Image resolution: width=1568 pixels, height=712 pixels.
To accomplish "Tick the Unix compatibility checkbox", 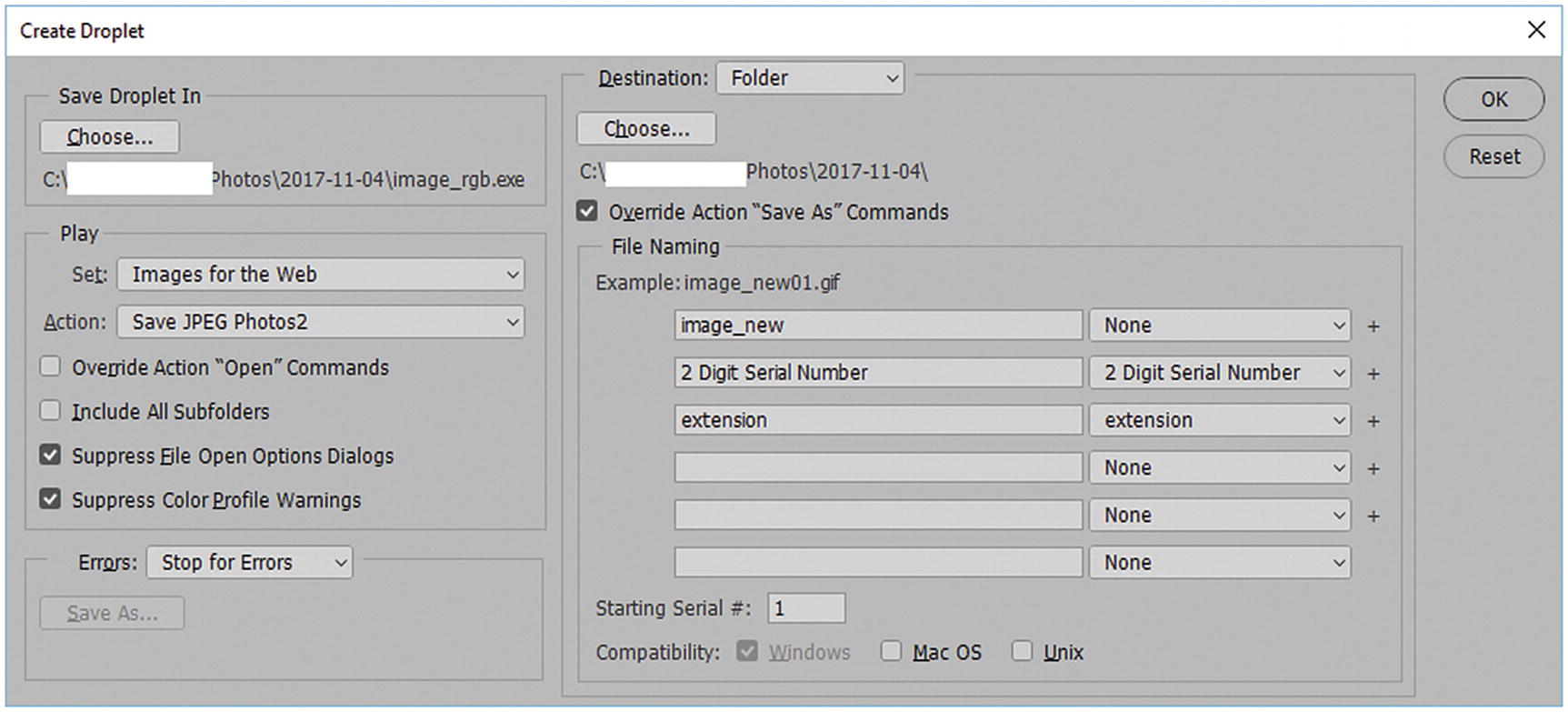I will 1022,651.
